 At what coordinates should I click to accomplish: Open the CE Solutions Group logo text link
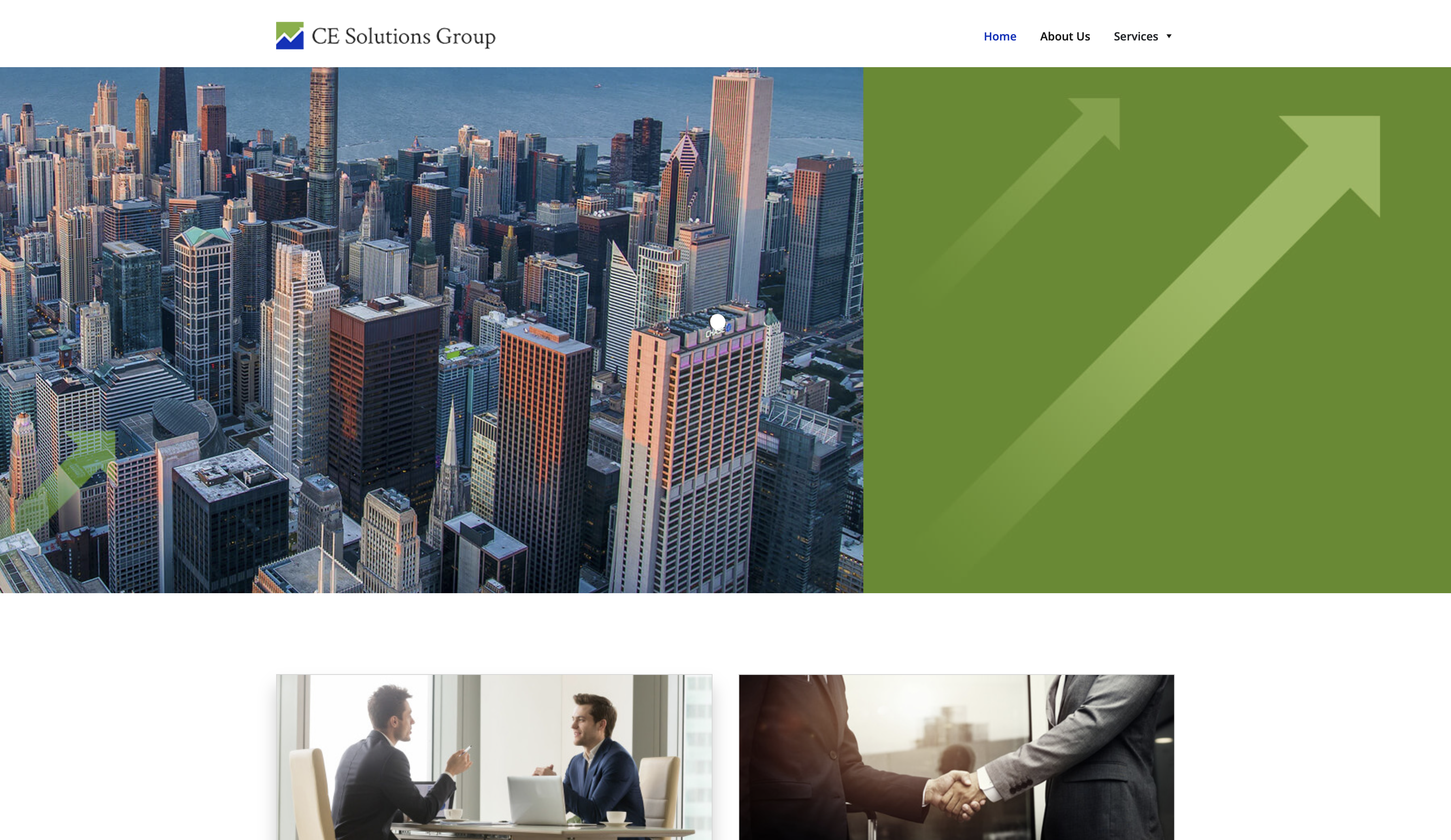(x=403, y=36)
